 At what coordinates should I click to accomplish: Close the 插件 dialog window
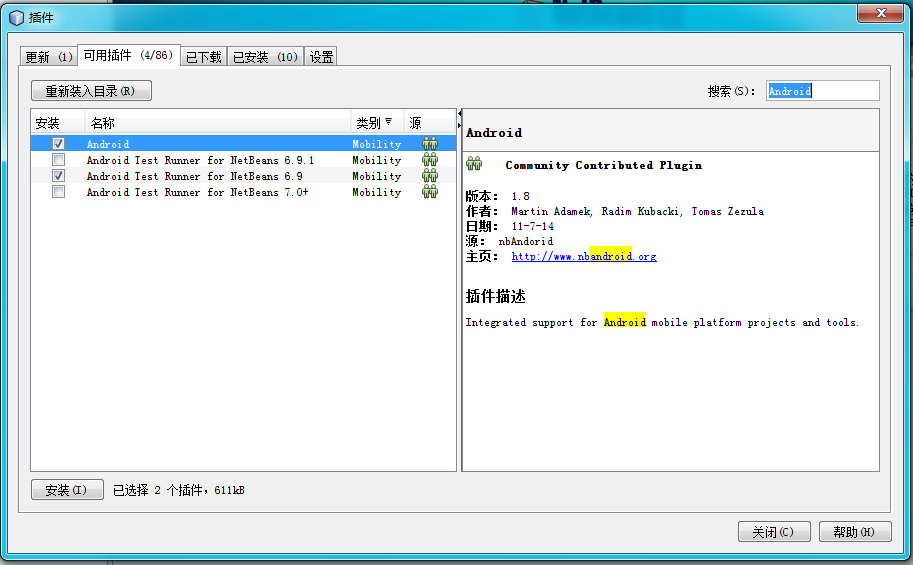(x=880, y=13)
